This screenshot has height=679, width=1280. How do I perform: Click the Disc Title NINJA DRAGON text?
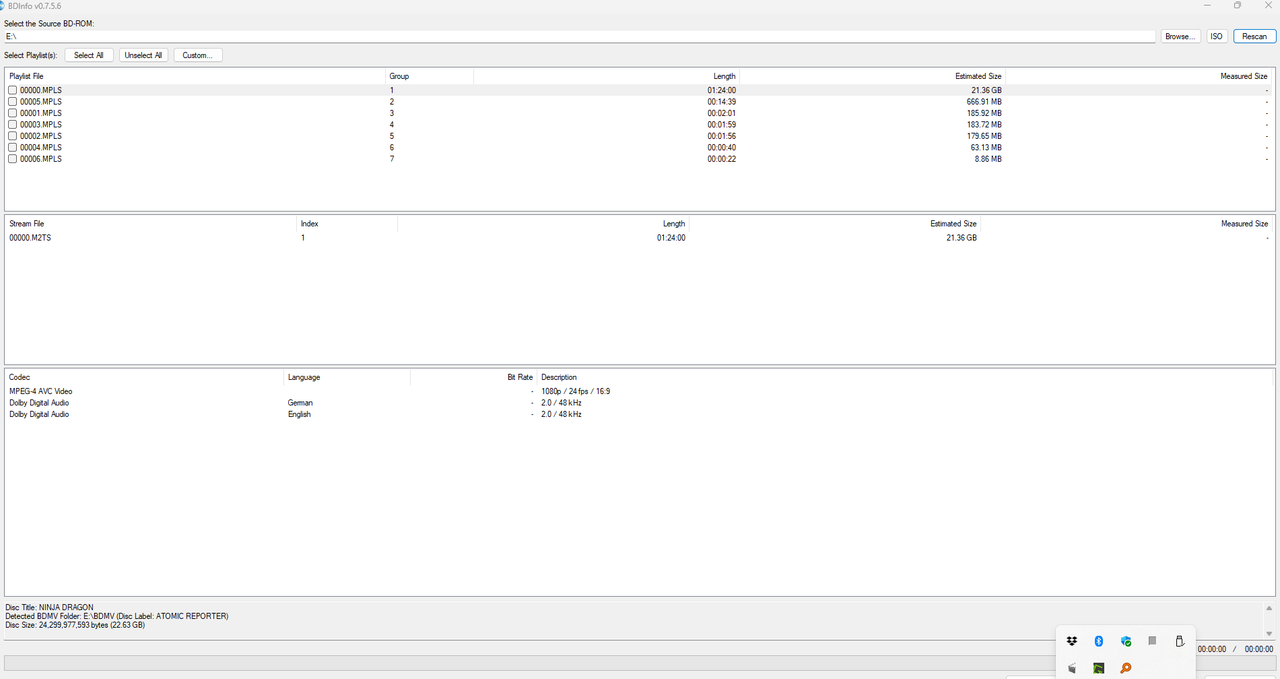pyautogui.click(x=49, y=607)
